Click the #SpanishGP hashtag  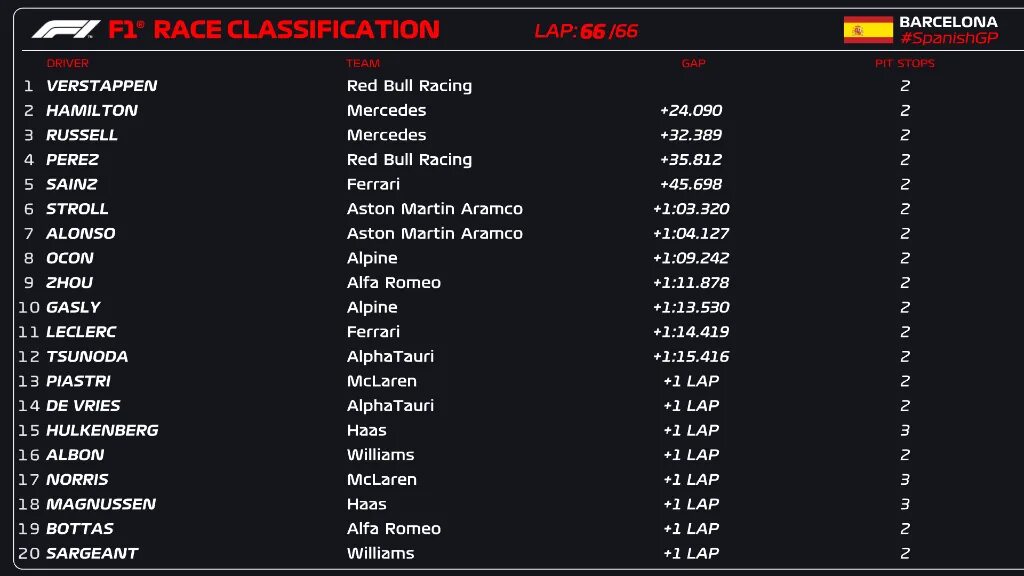click(x=948, y=38)
